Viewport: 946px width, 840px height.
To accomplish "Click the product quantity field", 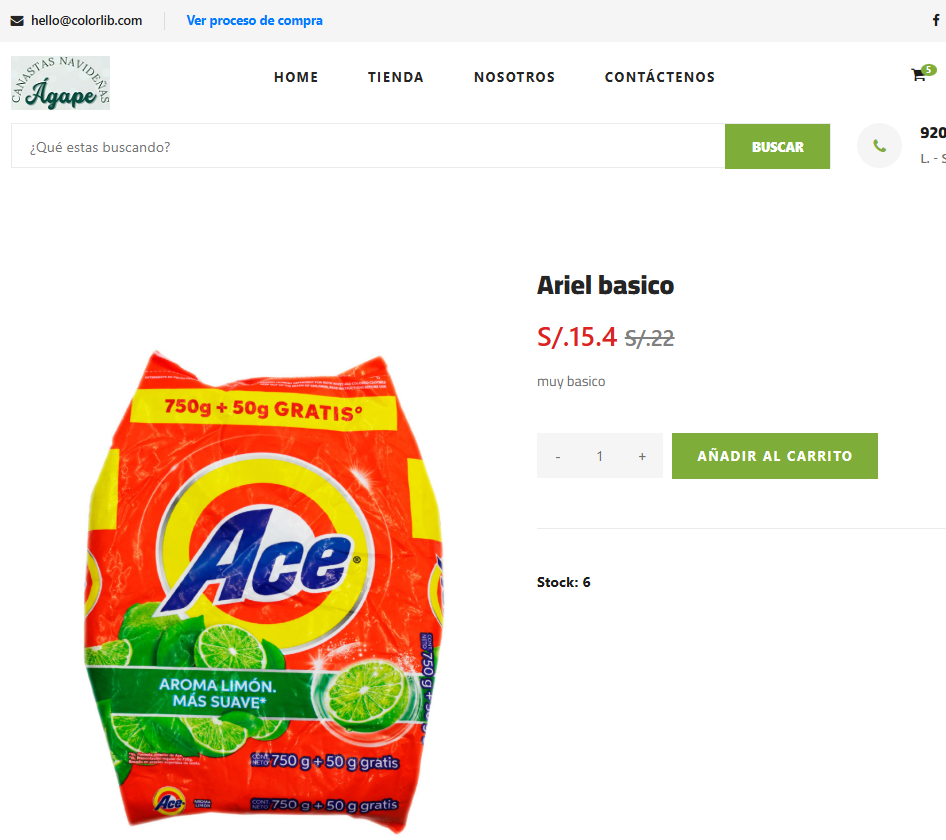I will click(600, 456).
